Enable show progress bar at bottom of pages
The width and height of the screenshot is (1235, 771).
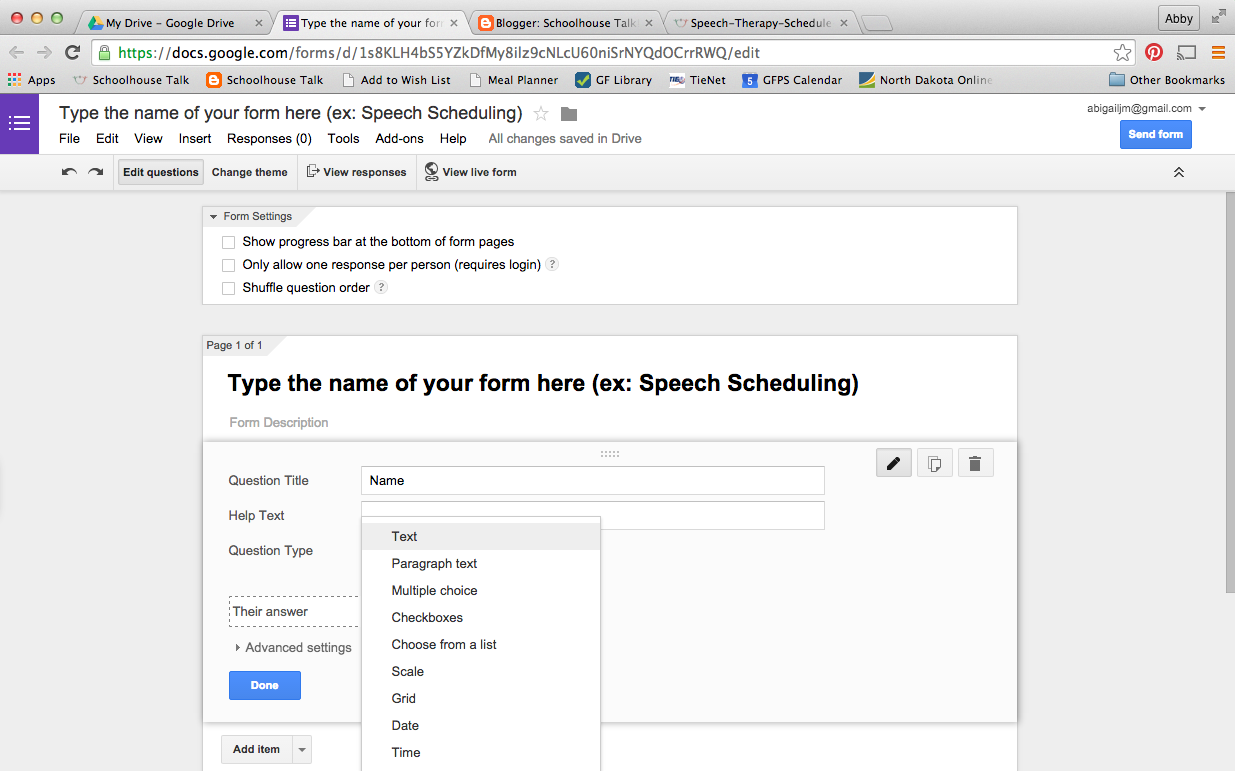228,241
